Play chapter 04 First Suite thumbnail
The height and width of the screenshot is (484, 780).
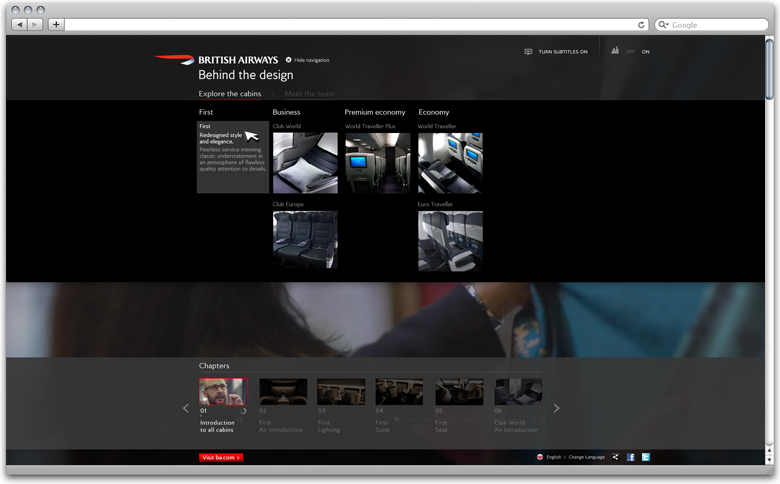click(399, 391)
